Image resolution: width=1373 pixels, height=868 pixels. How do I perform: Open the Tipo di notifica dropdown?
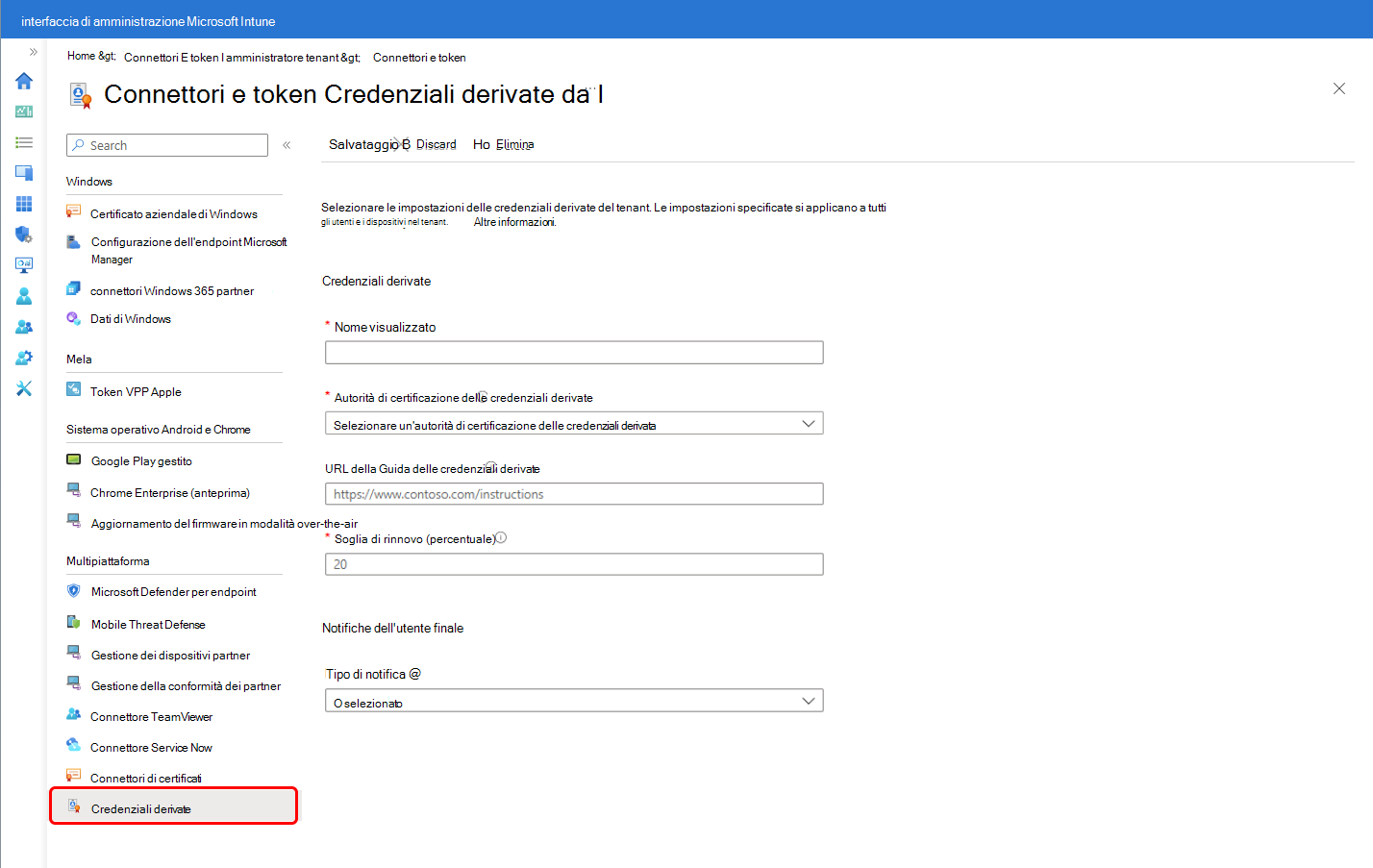click(x=574, y=702)
